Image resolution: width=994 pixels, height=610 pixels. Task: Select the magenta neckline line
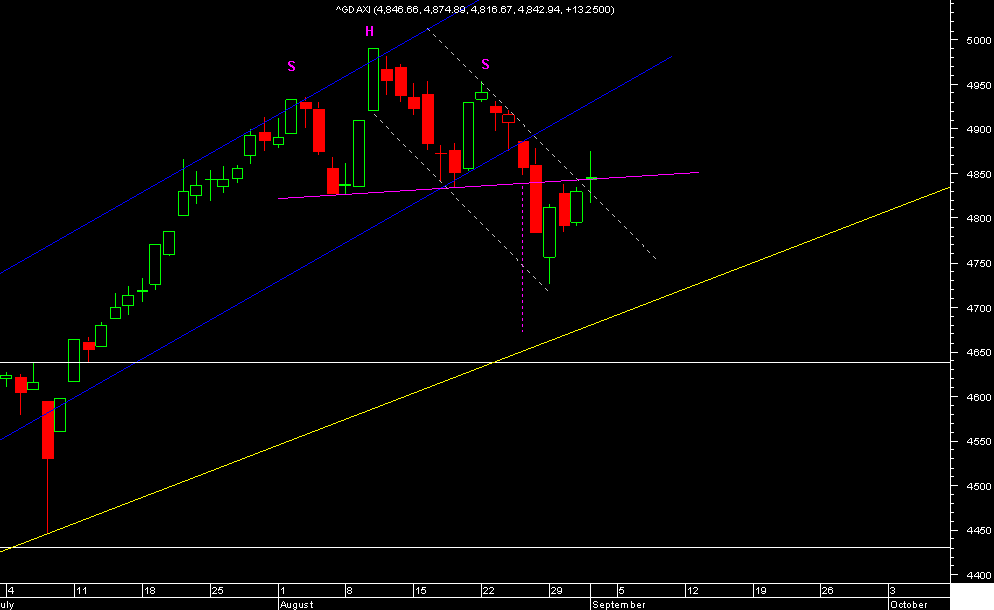tap(488, 185)
